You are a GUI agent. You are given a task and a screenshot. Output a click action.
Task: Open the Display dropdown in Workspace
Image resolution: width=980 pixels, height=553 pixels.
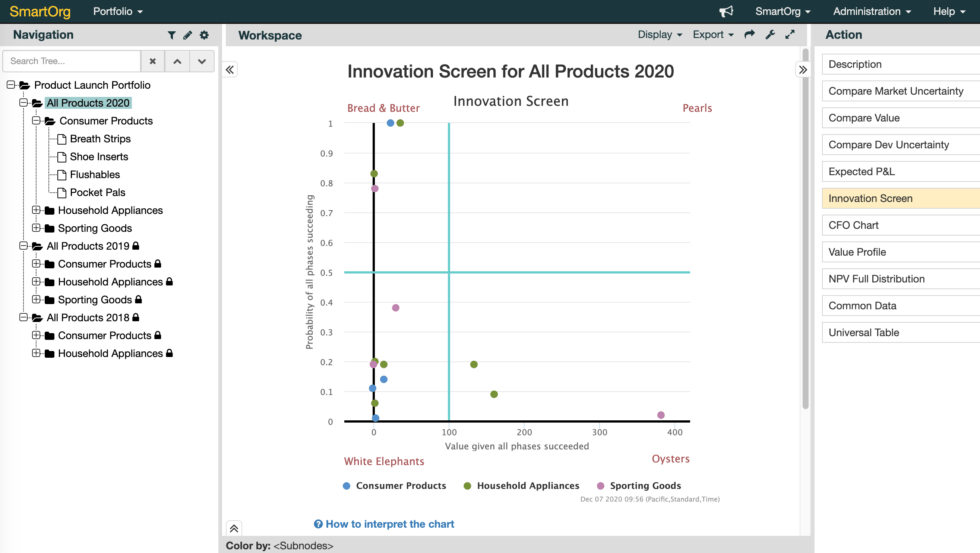coord(660,35)
